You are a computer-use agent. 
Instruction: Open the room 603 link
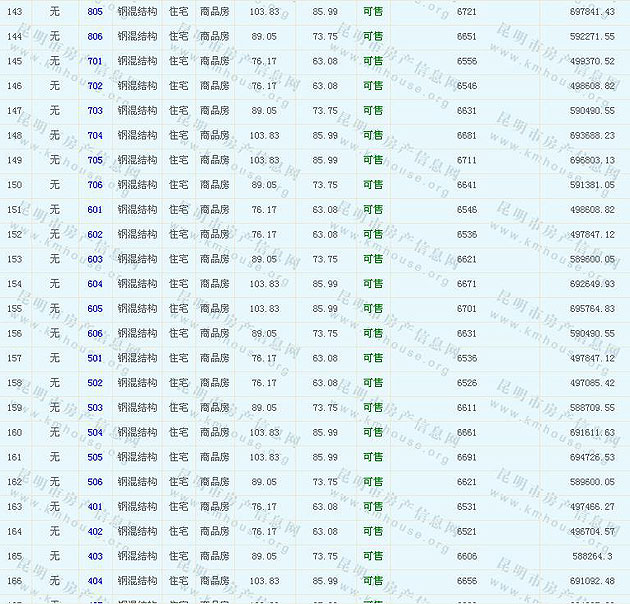click(95, 259)
